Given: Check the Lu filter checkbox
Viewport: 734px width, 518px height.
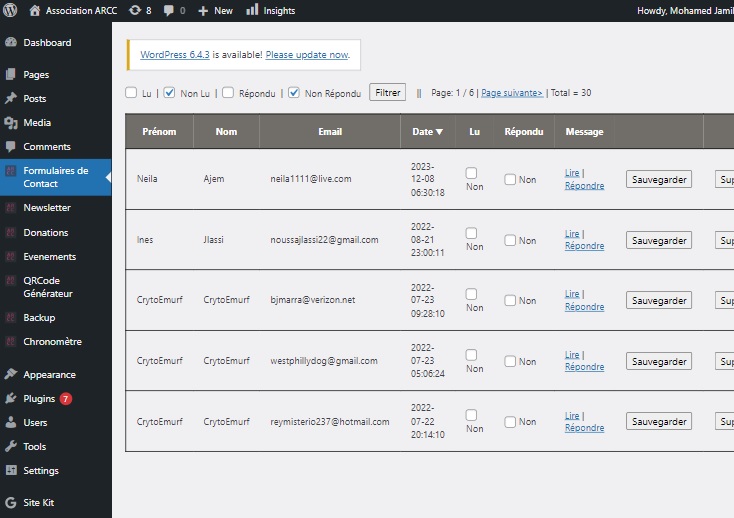Looking at the screenshot, I should (131, 93).
